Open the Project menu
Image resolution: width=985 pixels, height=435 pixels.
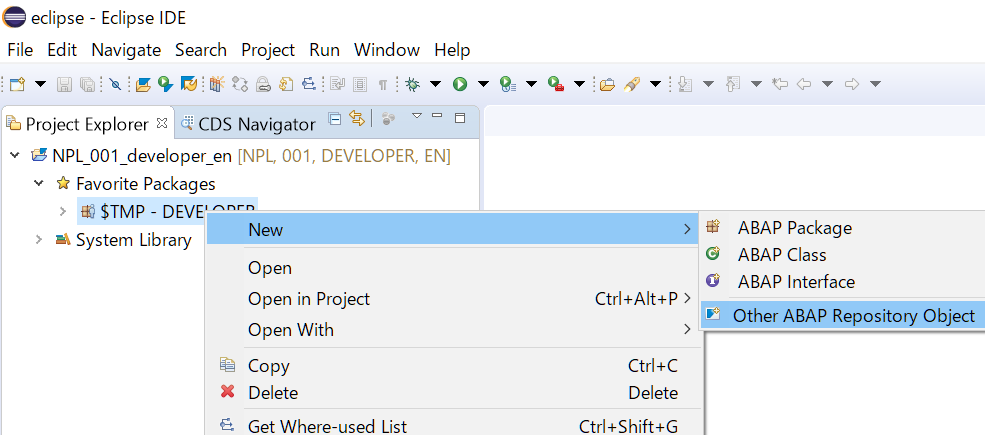click(268, 50)
